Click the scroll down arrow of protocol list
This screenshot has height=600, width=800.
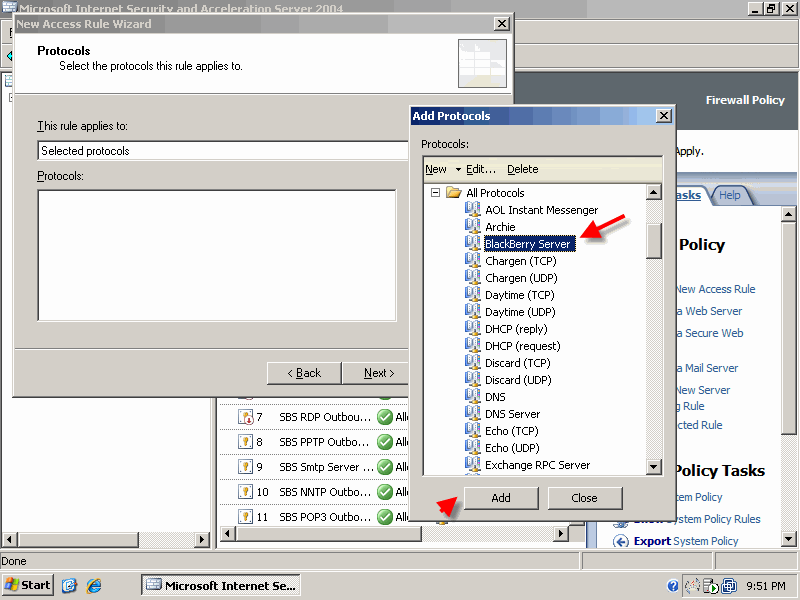click(x=654, y=466)
